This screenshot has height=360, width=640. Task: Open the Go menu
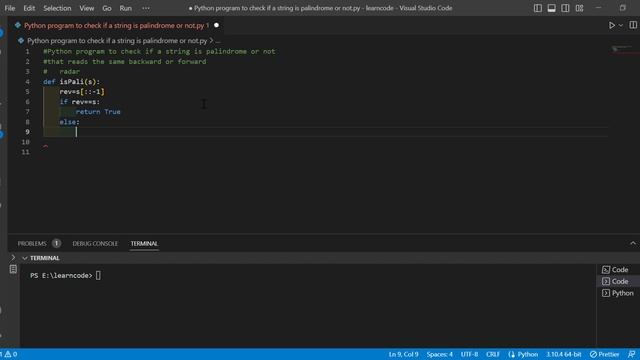(x=107, y=8)
